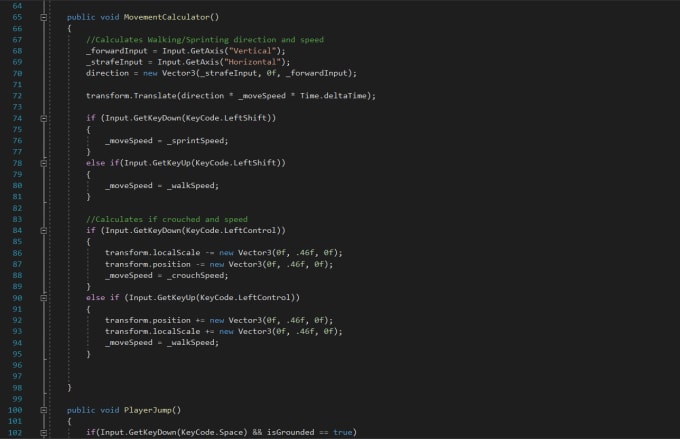Viewport: 680px width, 439px height.
Task: Collapse the LeftShift GetKeyDown if block on line 74
Action: point(44,118)
